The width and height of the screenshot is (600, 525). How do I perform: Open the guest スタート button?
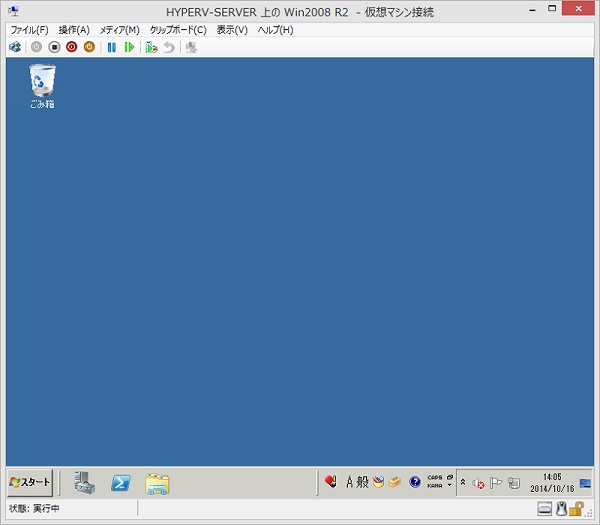click(29, 483)
